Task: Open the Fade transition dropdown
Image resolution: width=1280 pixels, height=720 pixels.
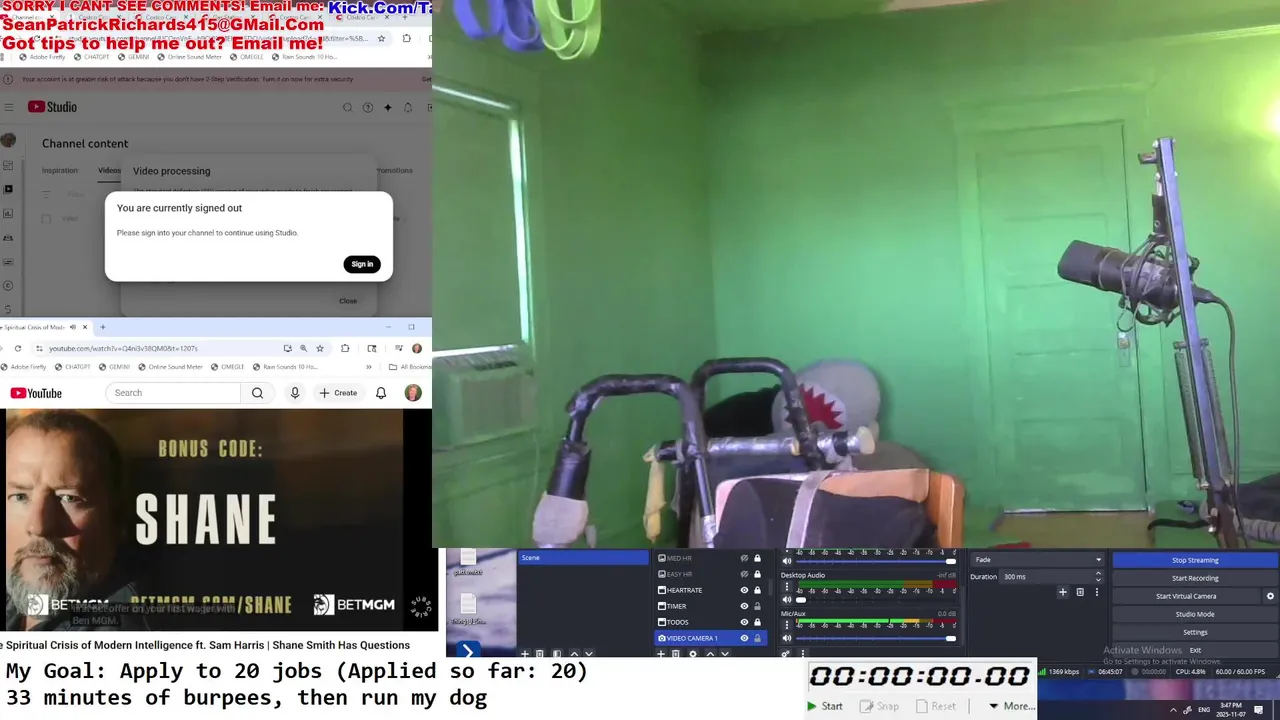Action: pos(1038,560)
